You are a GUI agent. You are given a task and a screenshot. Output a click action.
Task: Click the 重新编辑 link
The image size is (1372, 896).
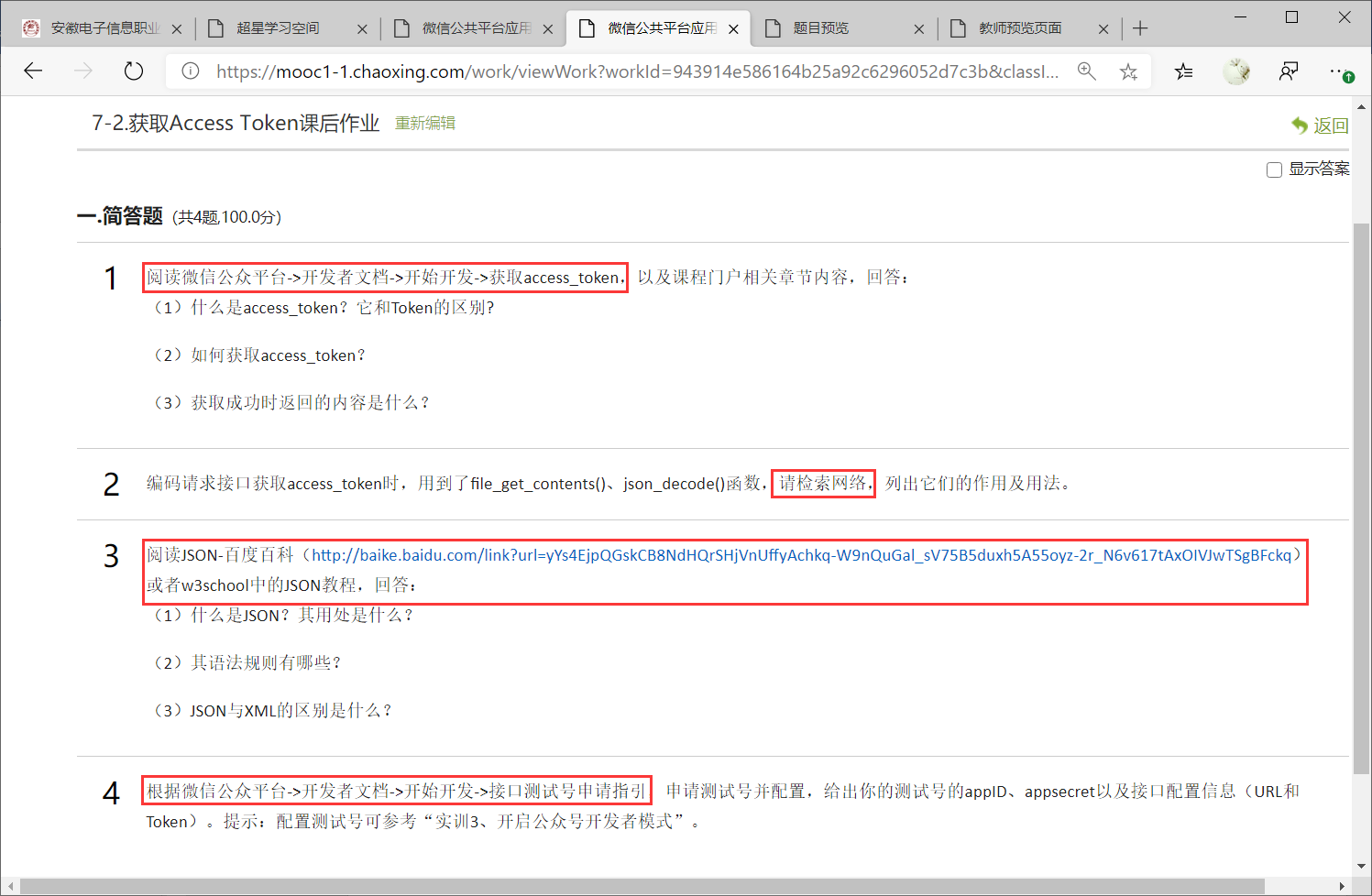pos(425,123)
